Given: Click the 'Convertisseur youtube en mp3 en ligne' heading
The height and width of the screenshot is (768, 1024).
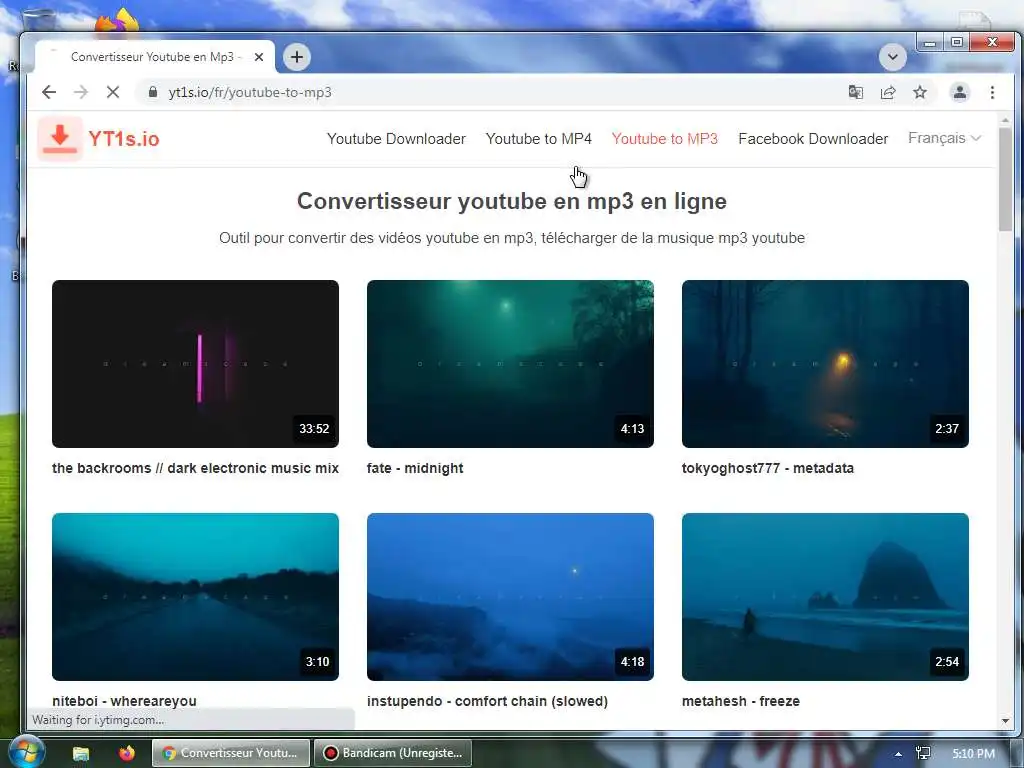Looking at the screenshot, I should [511, 201].
